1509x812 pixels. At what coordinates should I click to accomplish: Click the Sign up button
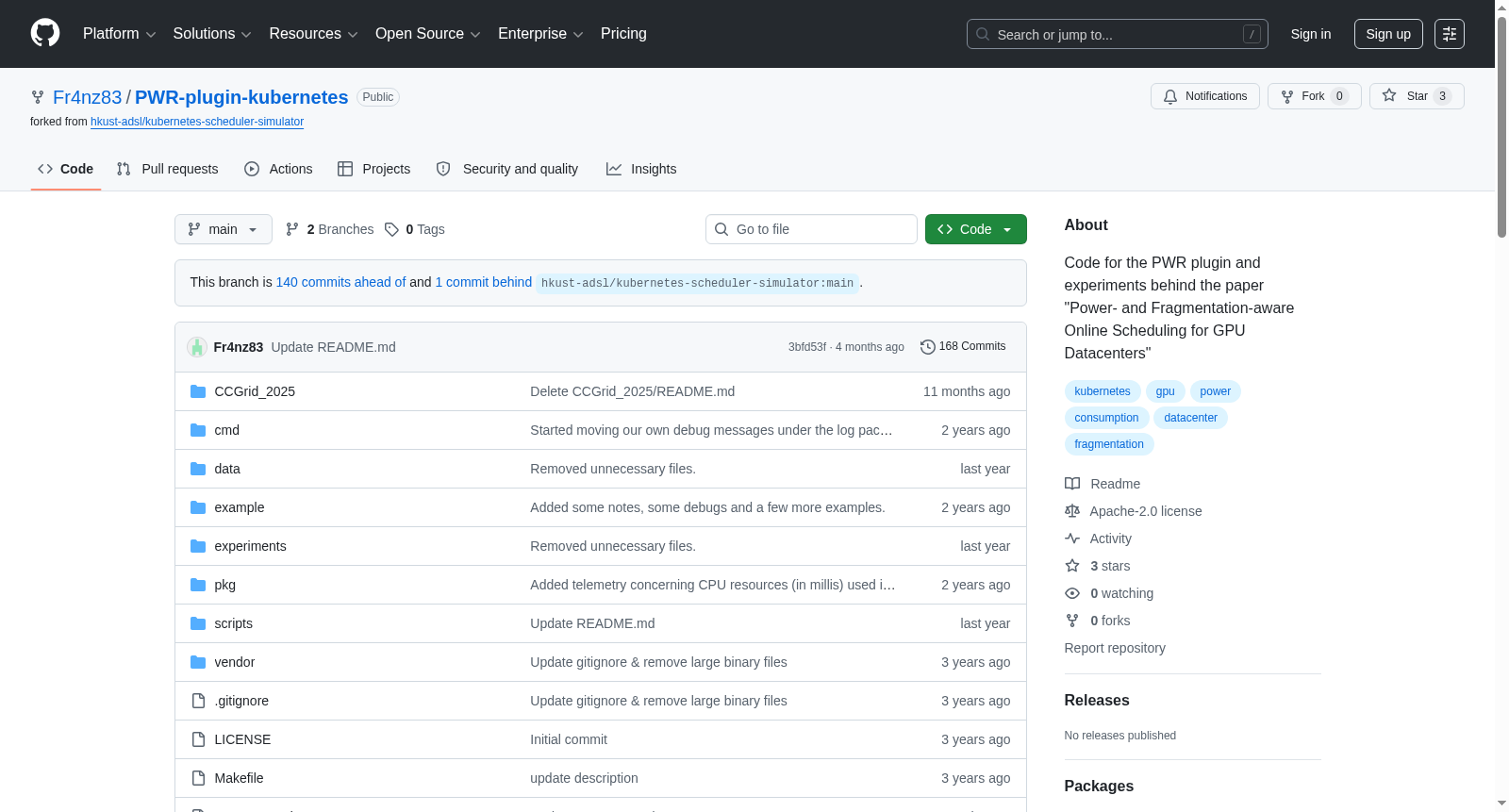point(1388,34)
